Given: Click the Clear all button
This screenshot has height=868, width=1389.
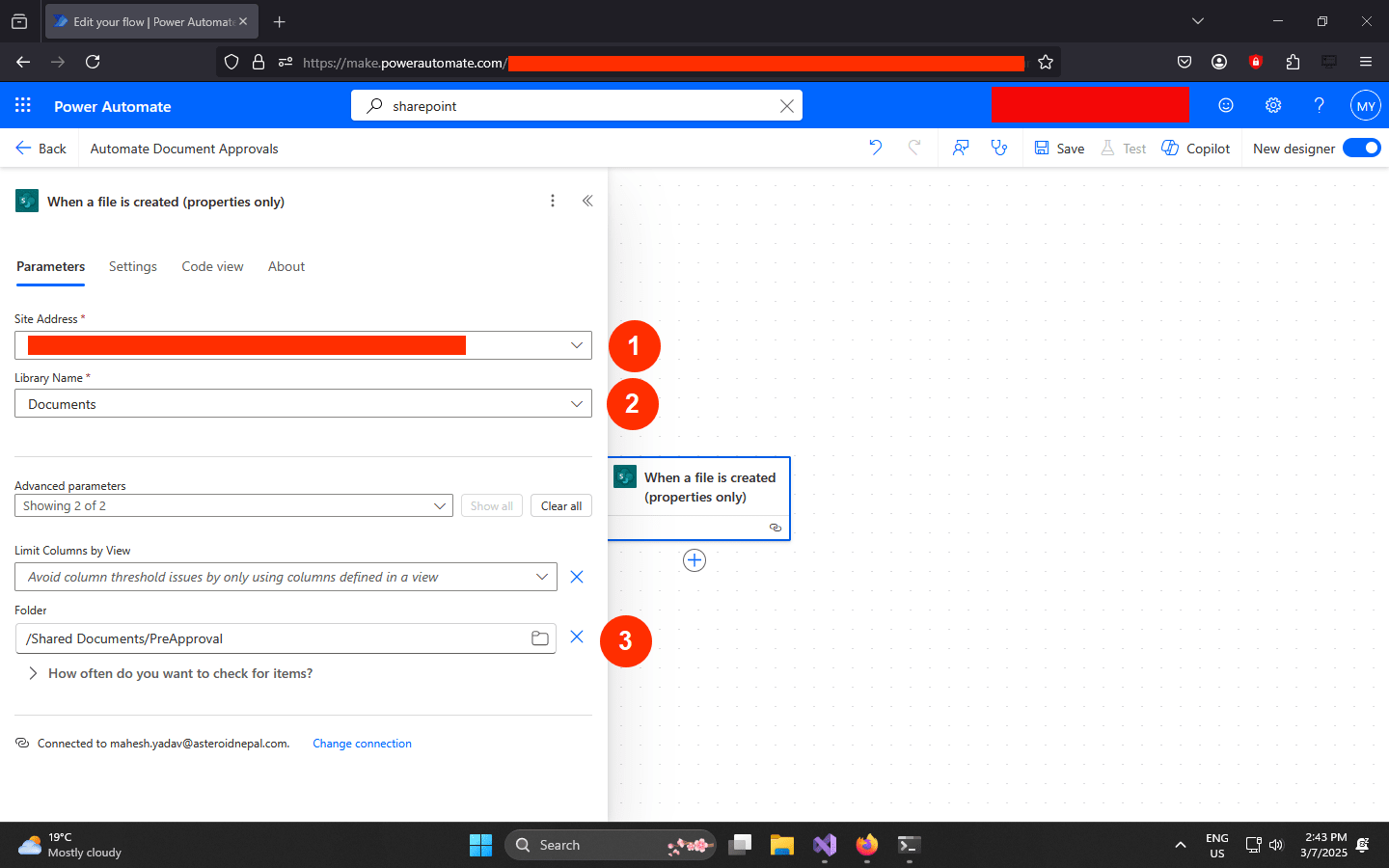Looking at the screenshot, I should click(561, 505).
